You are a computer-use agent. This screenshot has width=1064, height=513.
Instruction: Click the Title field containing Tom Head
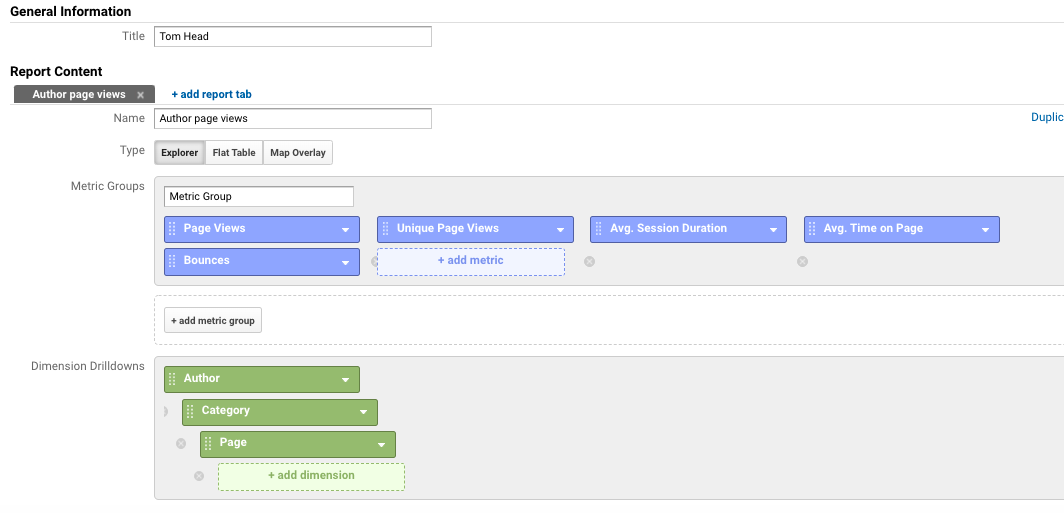point(292,37)
